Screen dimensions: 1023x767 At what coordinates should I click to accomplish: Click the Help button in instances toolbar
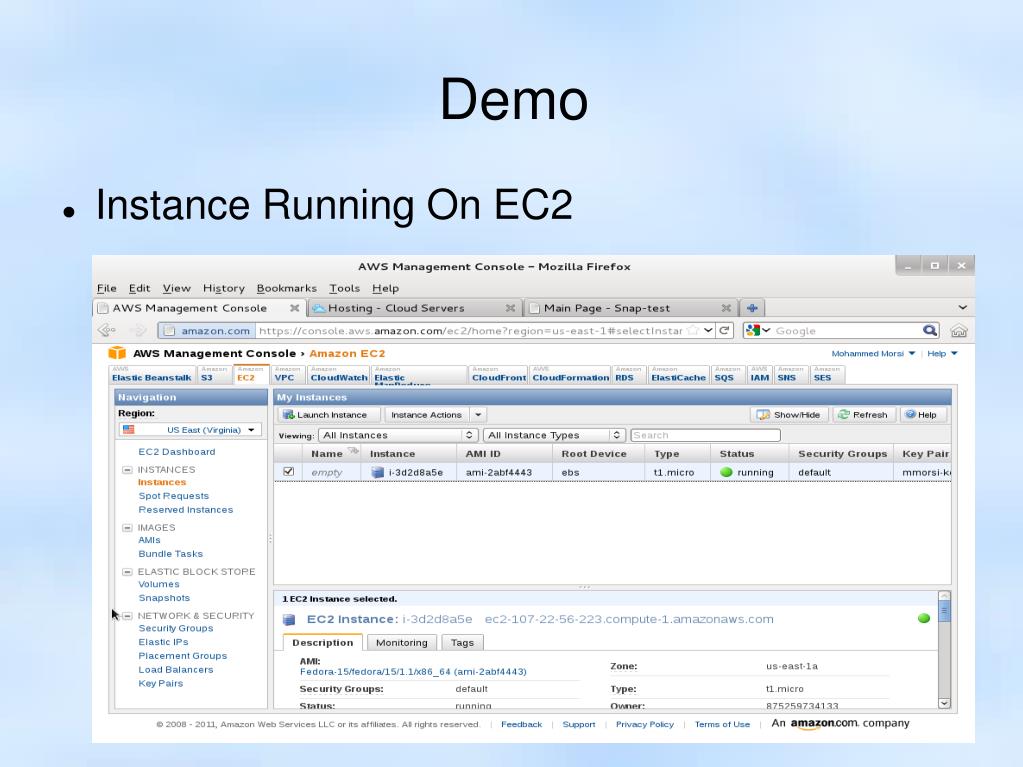[x=923, y=415]
